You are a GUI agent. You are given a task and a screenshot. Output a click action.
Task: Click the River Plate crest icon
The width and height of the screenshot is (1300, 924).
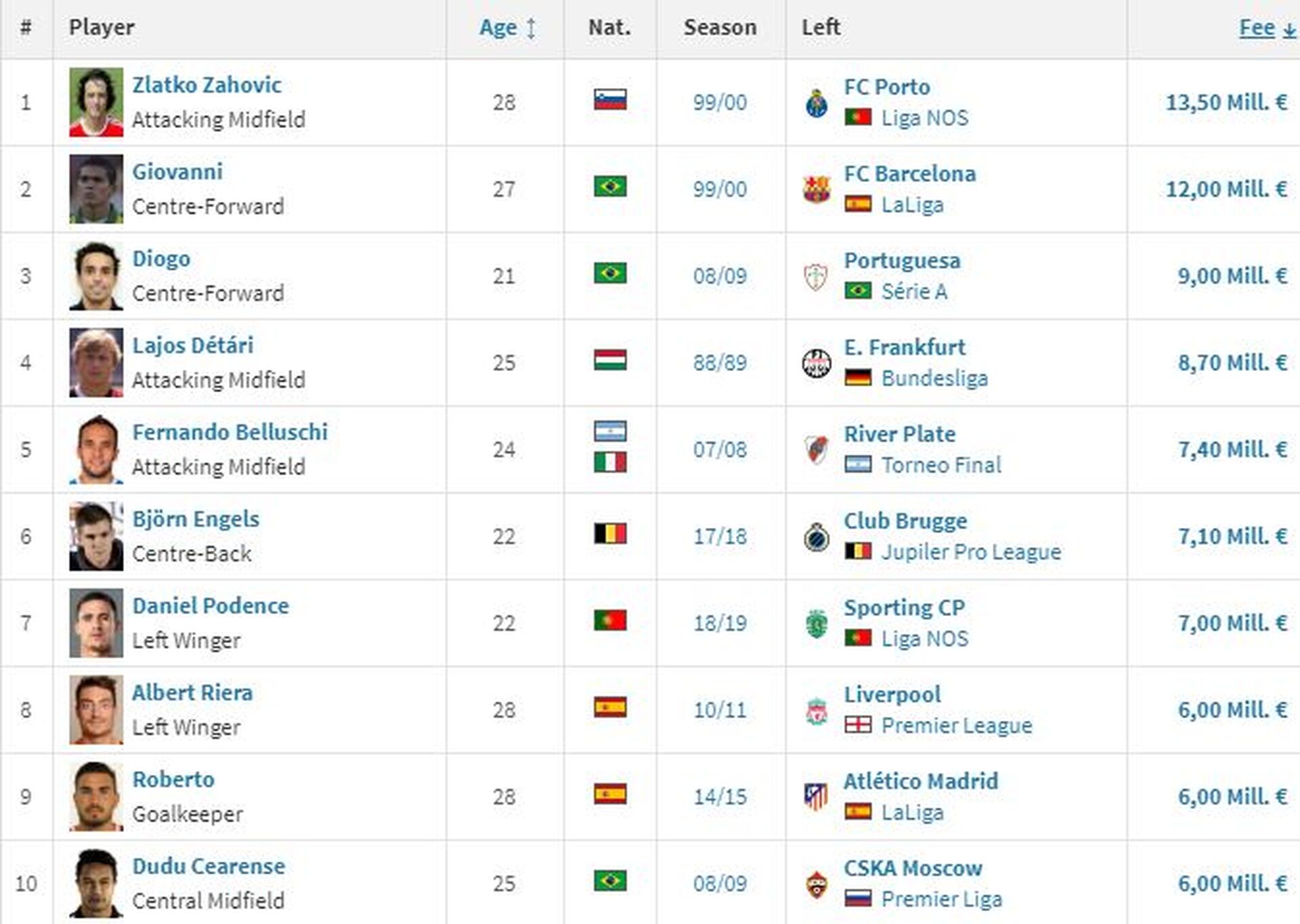tap(817, 450)
